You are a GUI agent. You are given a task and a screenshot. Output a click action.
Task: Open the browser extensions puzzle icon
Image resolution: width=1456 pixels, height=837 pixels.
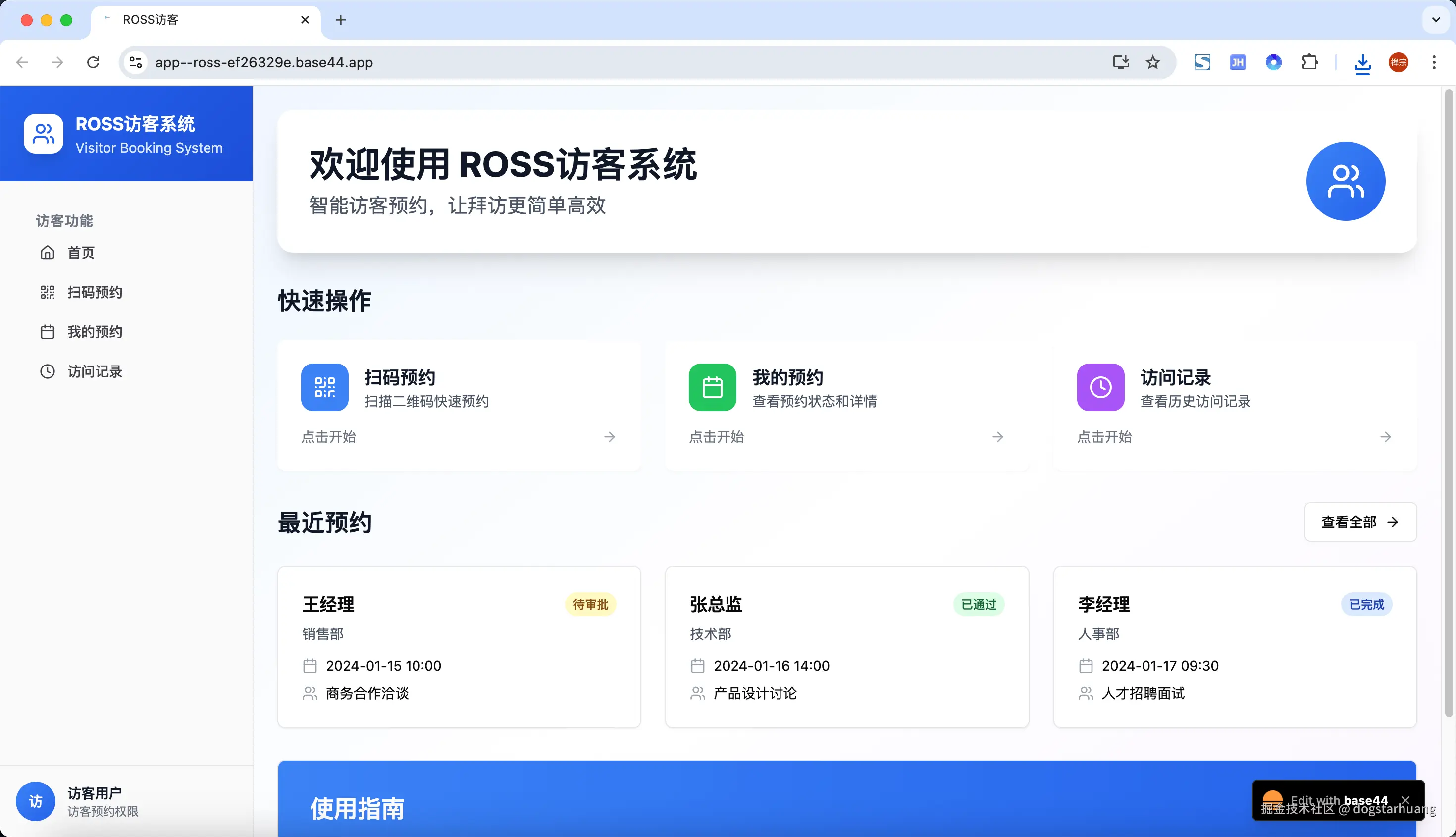1309,62
